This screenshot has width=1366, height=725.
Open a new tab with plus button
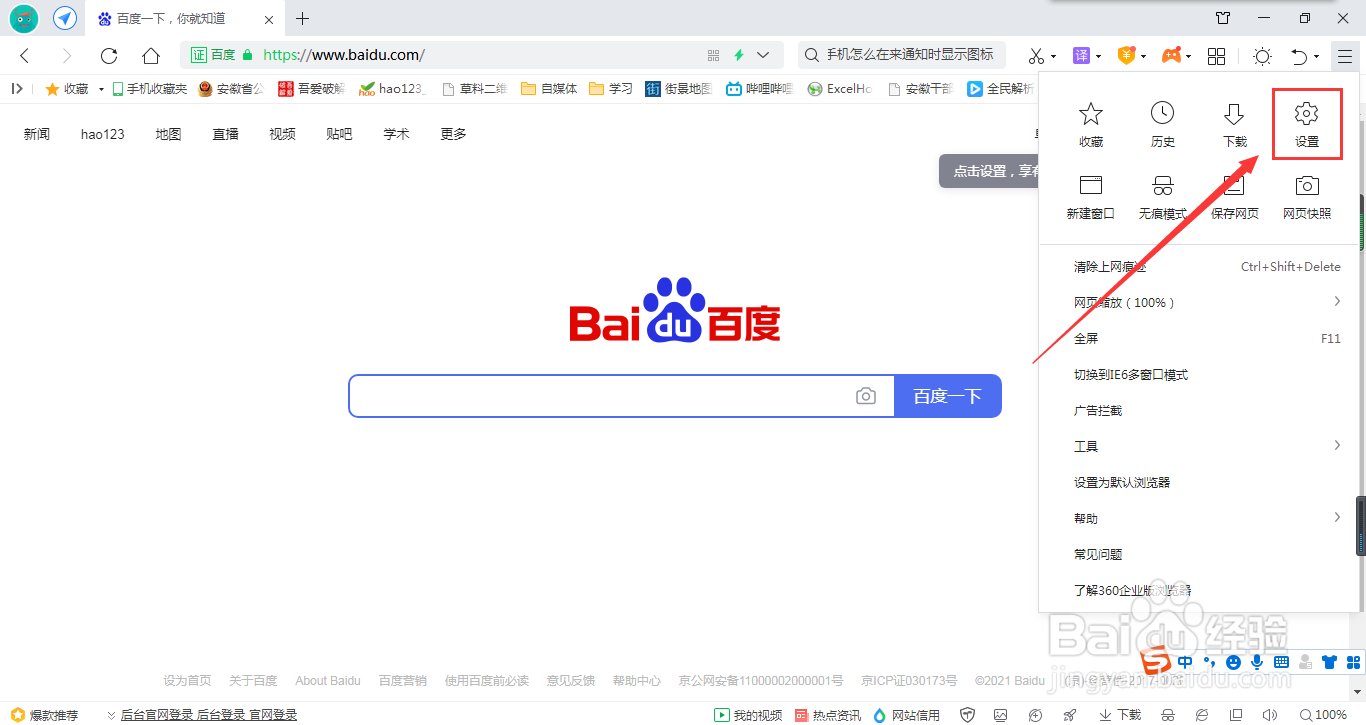(303, 18)
